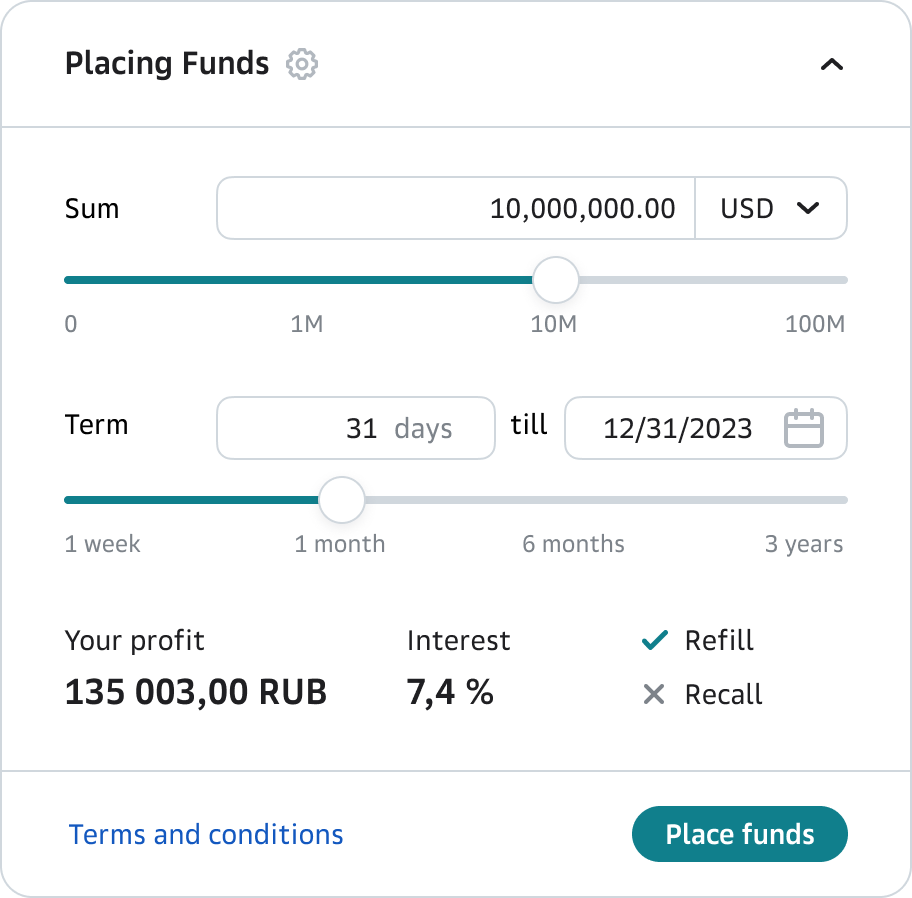The image size is (912, 898).
Task: Click the Sum amount input field
Action: tap(456, 208)
